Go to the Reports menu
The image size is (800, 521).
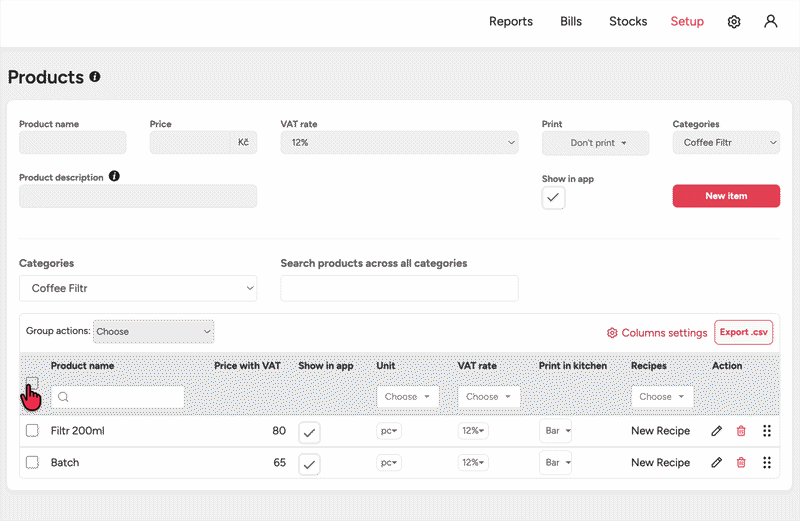(510, 22)
